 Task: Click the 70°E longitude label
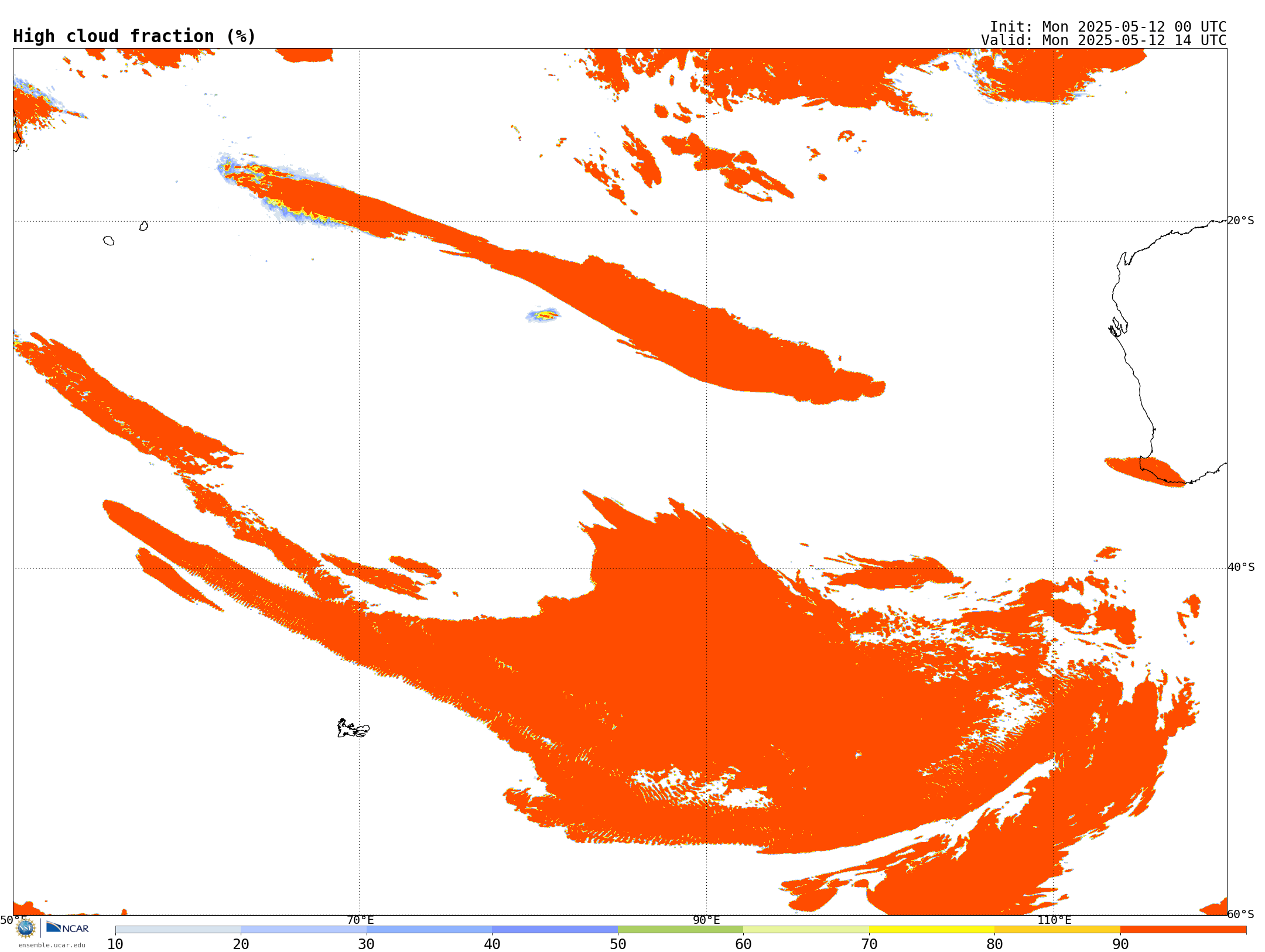coord(360,920)
